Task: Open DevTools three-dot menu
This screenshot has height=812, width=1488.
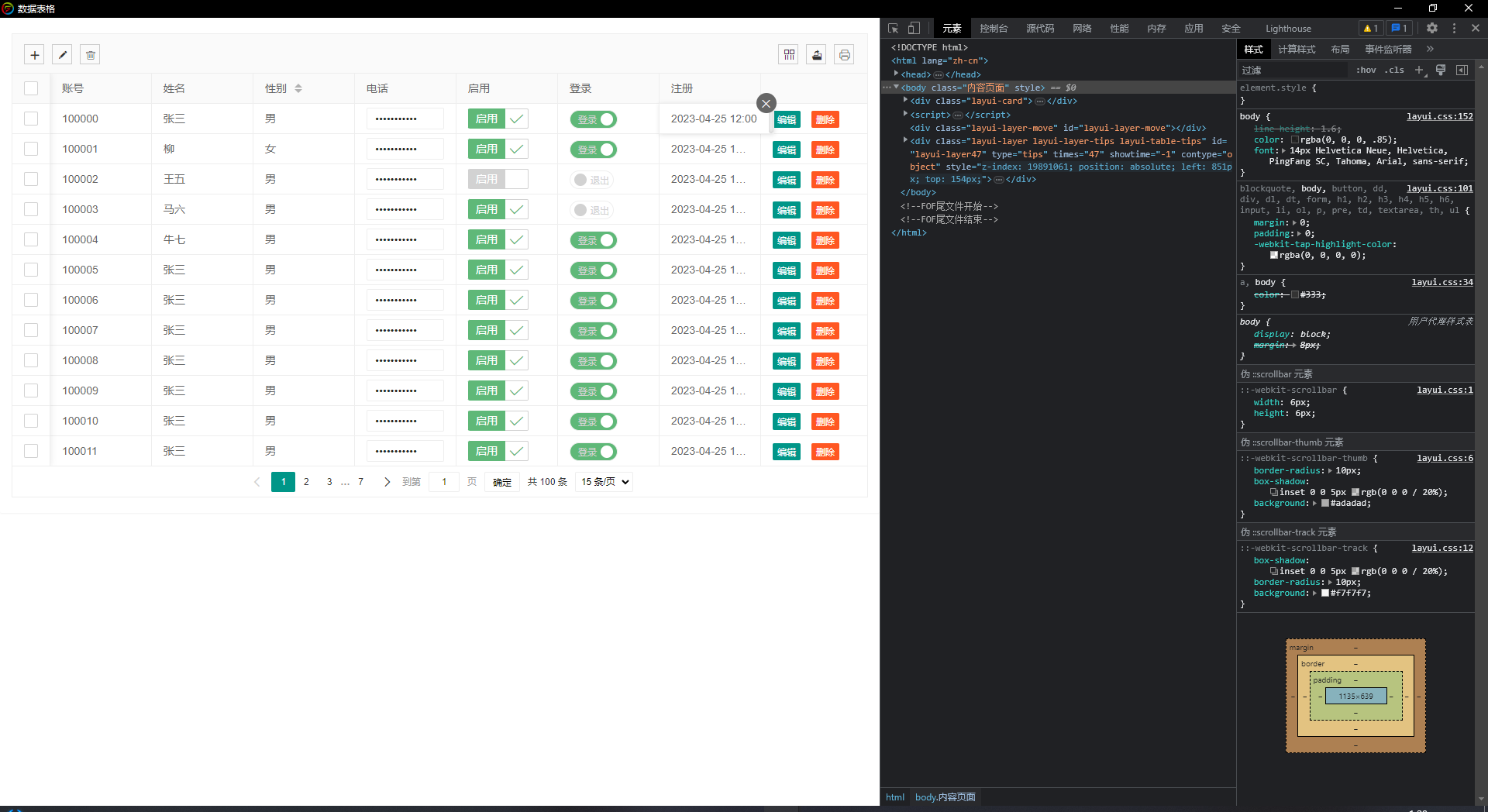Action: click(x=1454, y=28)
